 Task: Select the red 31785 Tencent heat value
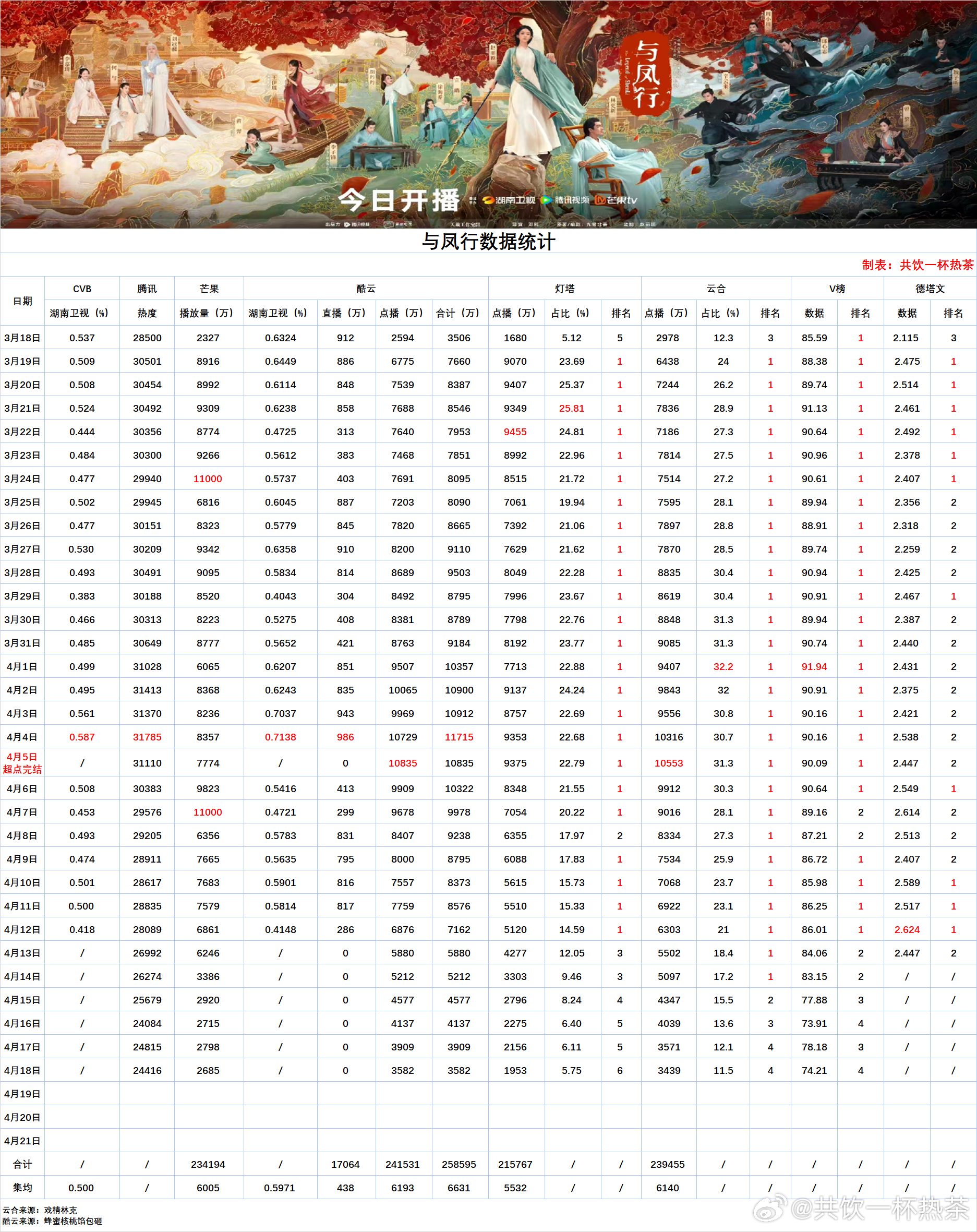147,737
